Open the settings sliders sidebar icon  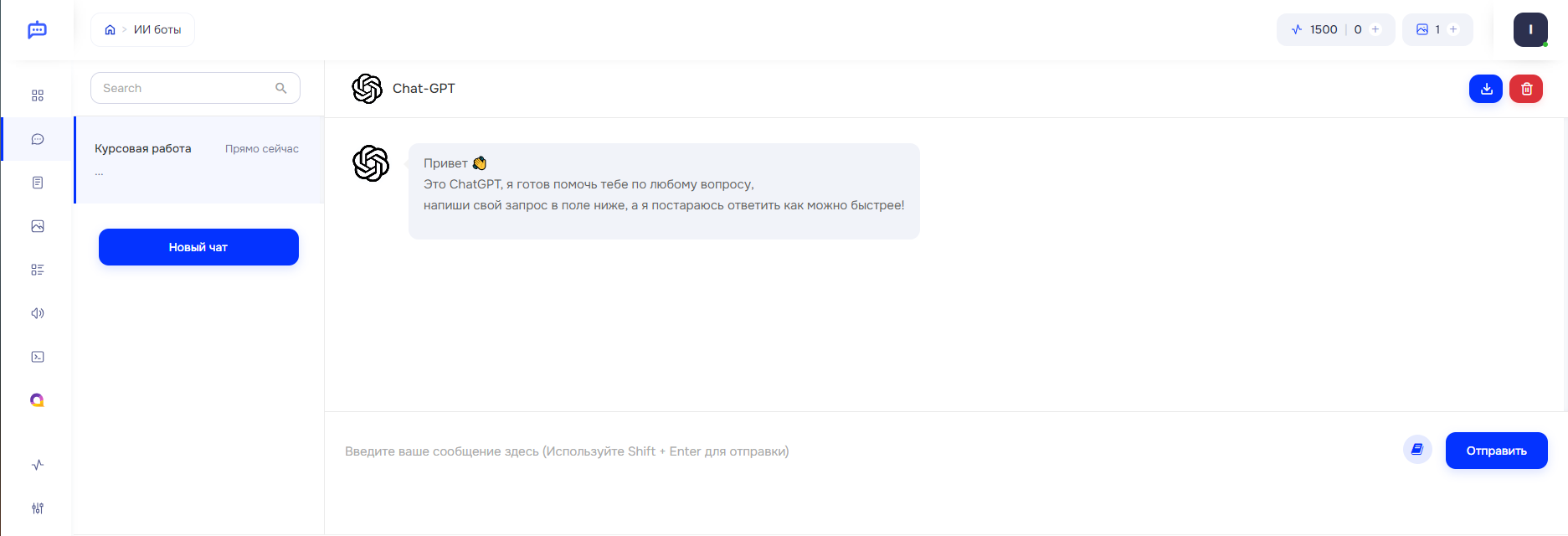(38, 508)
